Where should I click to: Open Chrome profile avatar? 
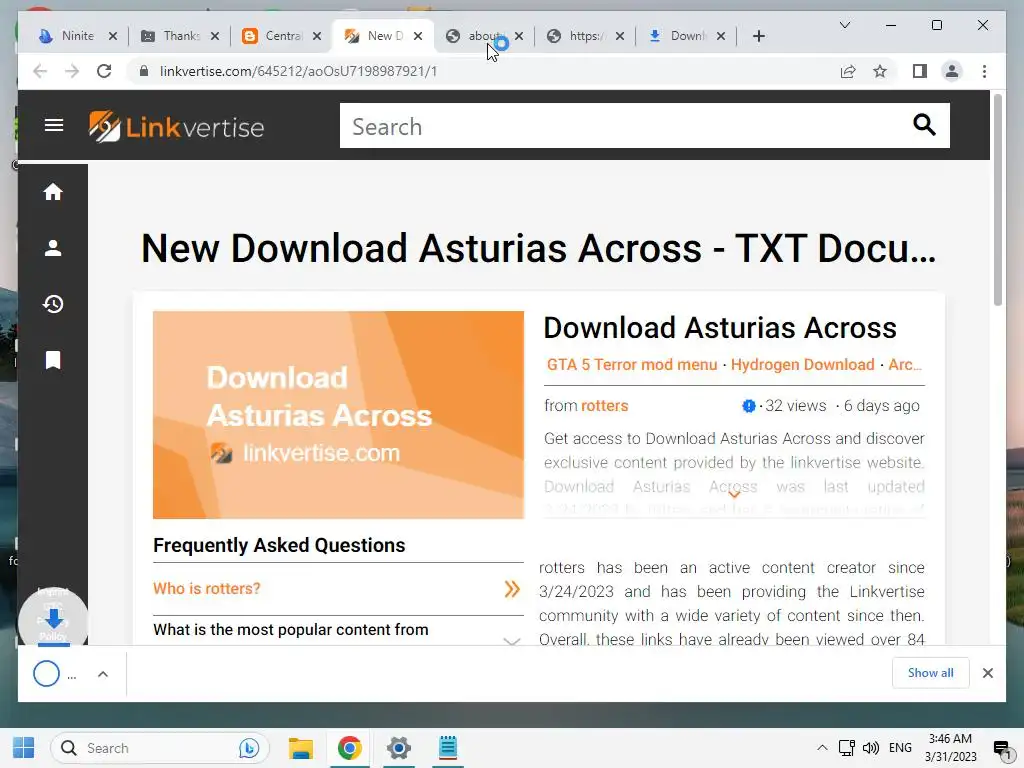point(952,71)
